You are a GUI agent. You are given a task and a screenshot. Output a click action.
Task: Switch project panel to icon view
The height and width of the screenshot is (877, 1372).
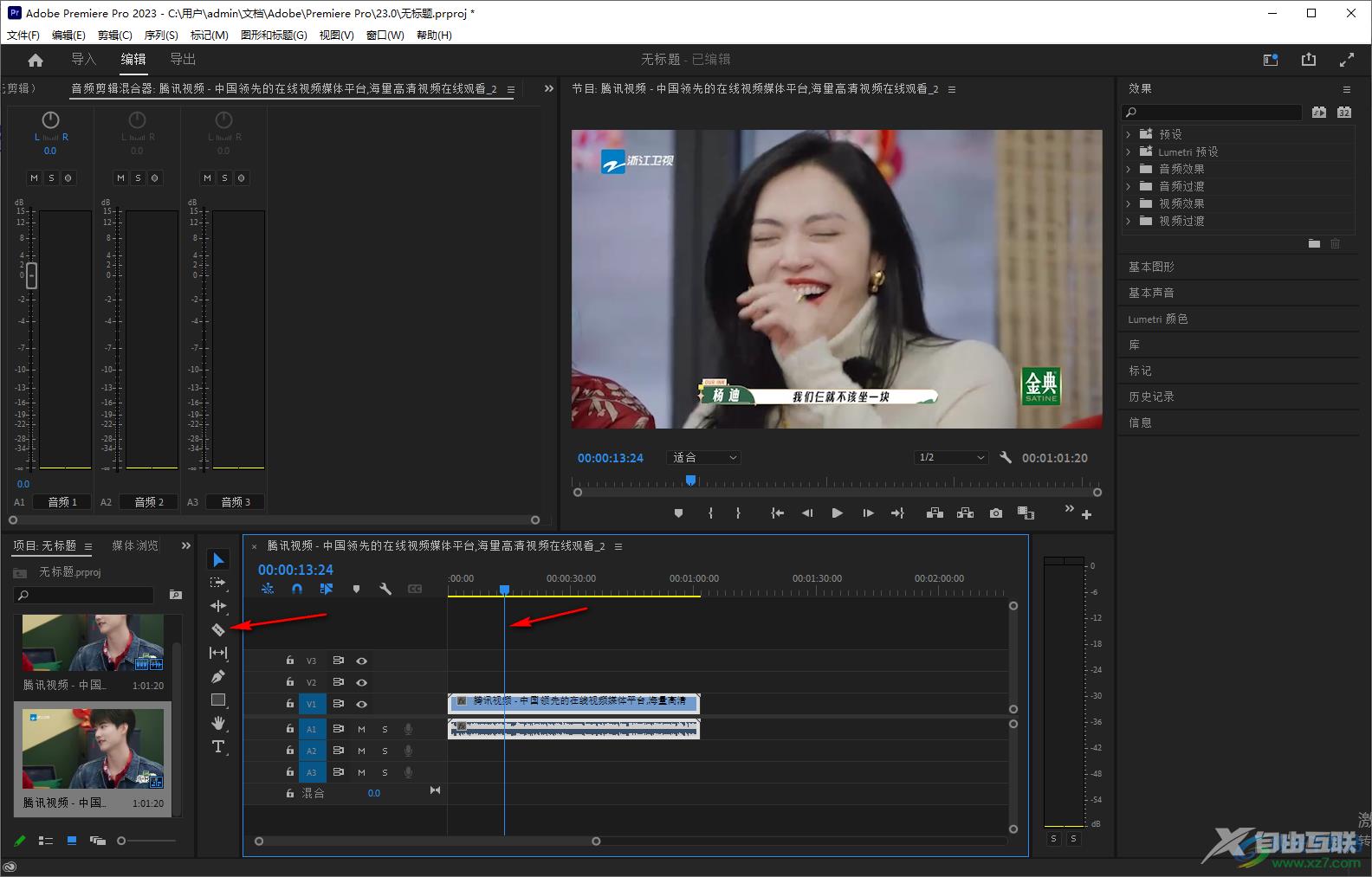point(72,841)
